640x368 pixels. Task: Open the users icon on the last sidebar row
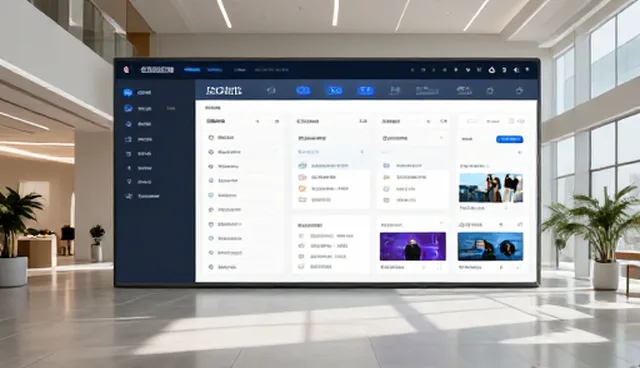click(129, 196)
